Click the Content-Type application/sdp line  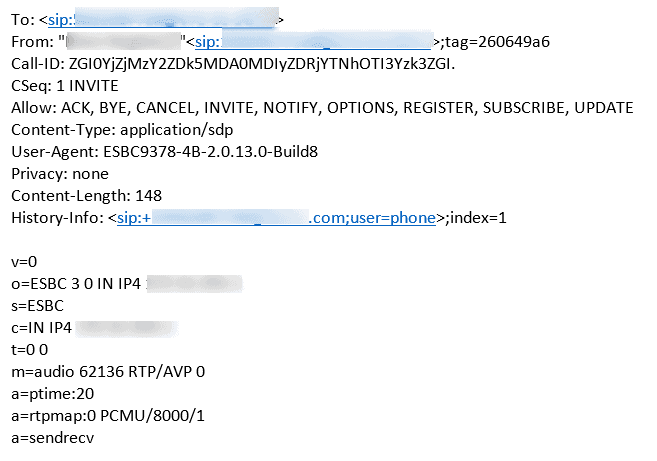tap(122, 130)
